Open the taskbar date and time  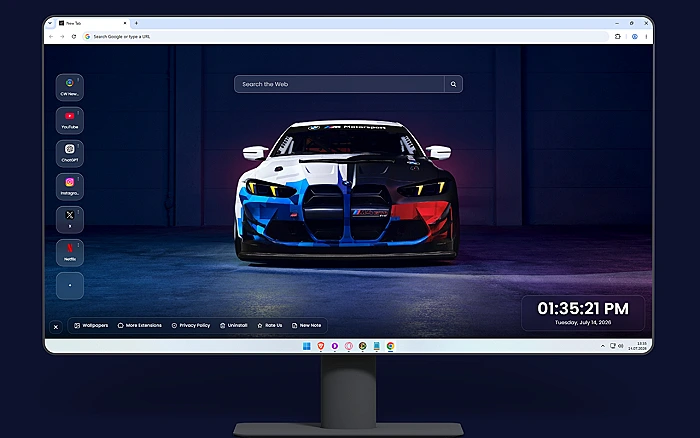click(x=638, y=346)
